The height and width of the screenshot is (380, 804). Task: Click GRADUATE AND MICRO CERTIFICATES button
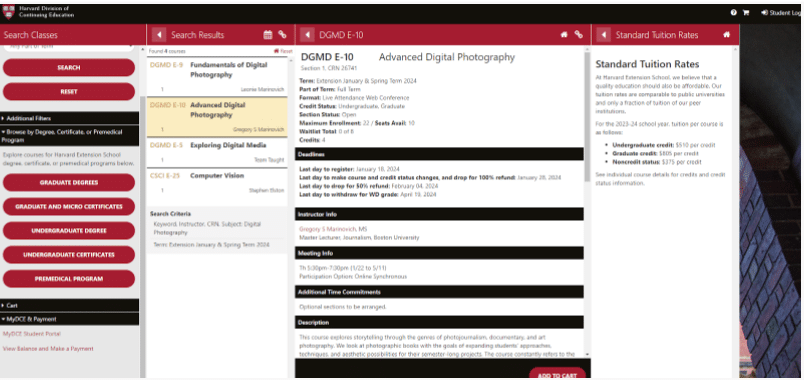pos(69,207)
